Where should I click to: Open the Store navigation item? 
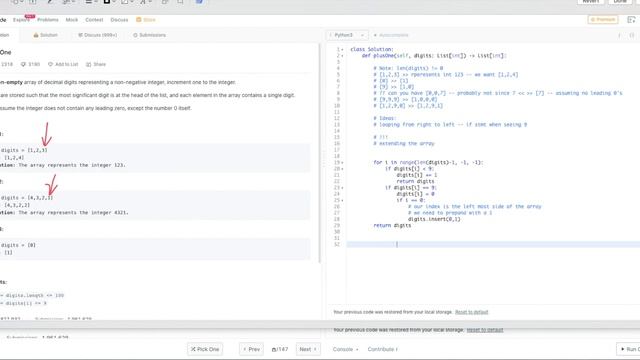[146, 20]
